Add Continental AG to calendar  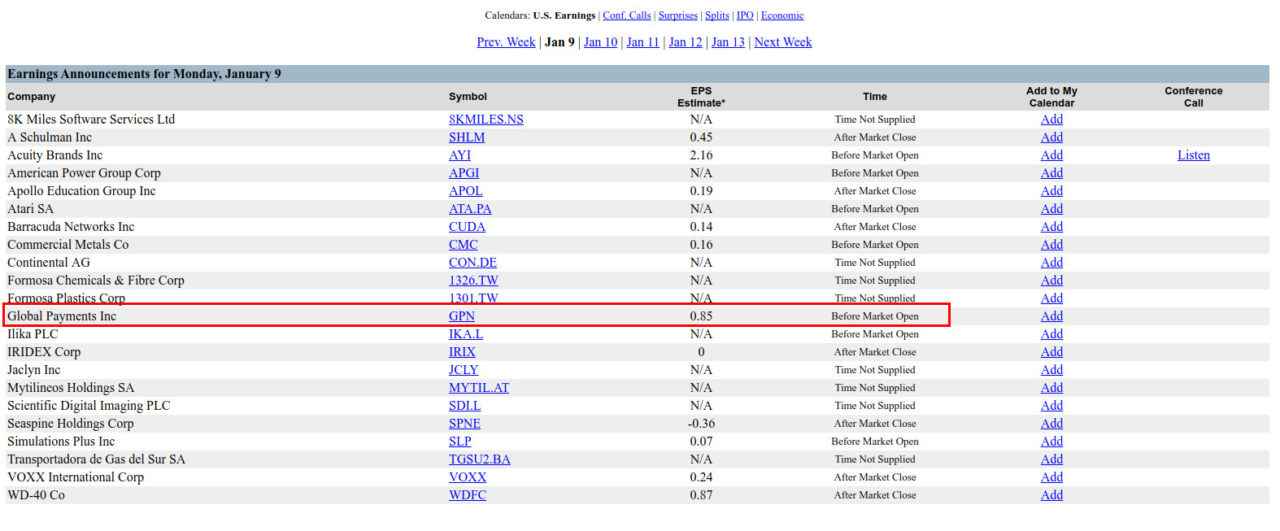(x=1052, y=263)
